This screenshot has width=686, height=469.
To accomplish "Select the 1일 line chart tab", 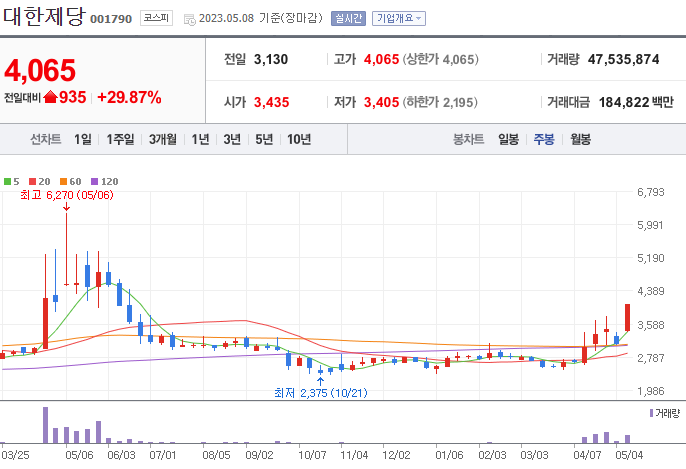I will coord(83,139).
